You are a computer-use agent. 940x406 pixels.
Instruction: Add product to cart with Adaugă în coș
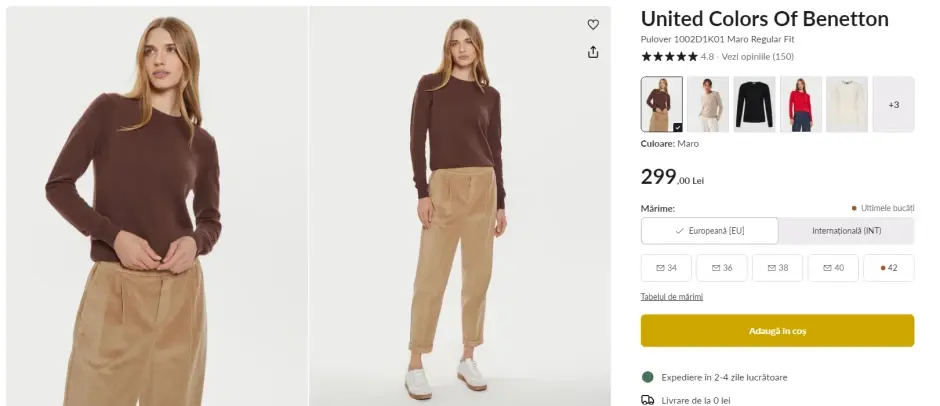point(777,331)
